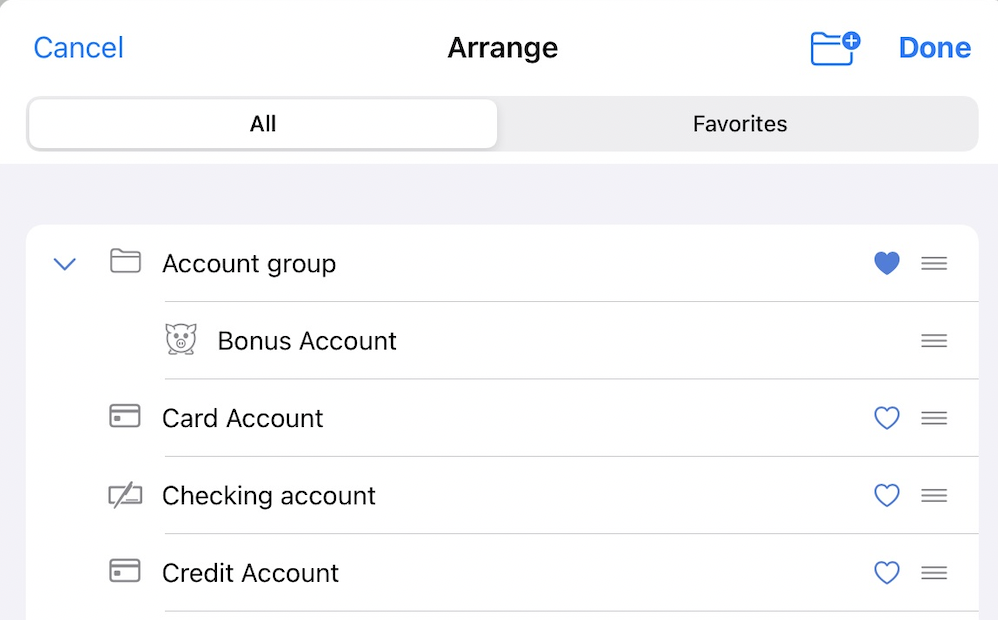Click the Checking account crossed-card icon
This screenshot has height=620, width=998.
tap(125, 495)
